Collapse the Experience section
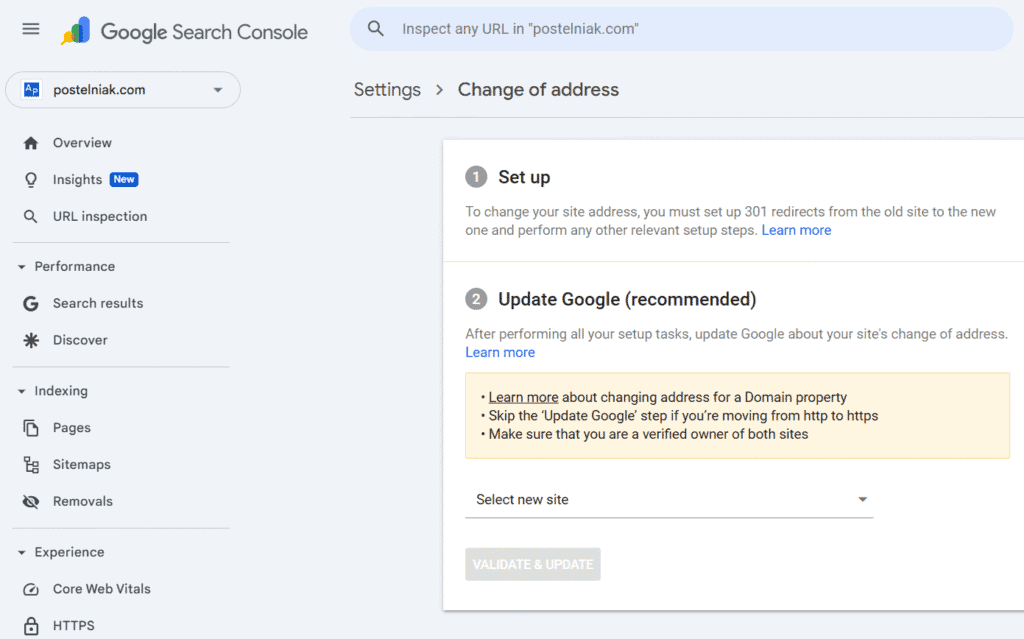 (x=22, y=553)
